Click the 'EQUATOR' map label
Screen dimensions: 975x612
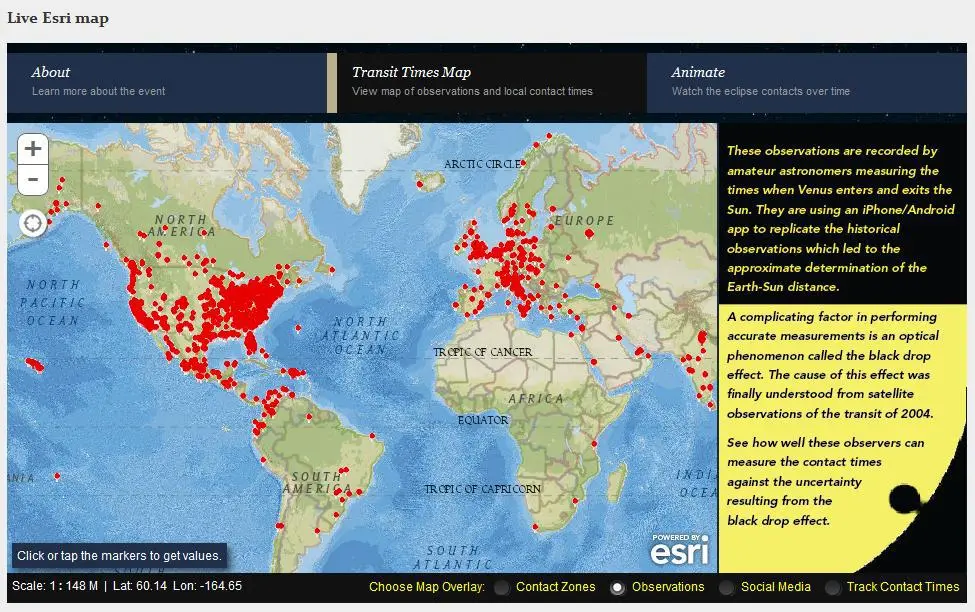coord(483,420)
